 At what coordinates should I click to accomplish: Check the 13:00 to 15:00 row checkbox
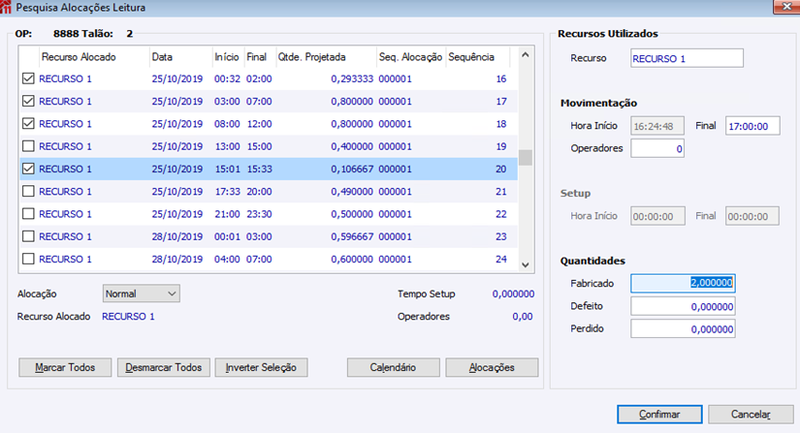tap(29, 146)
